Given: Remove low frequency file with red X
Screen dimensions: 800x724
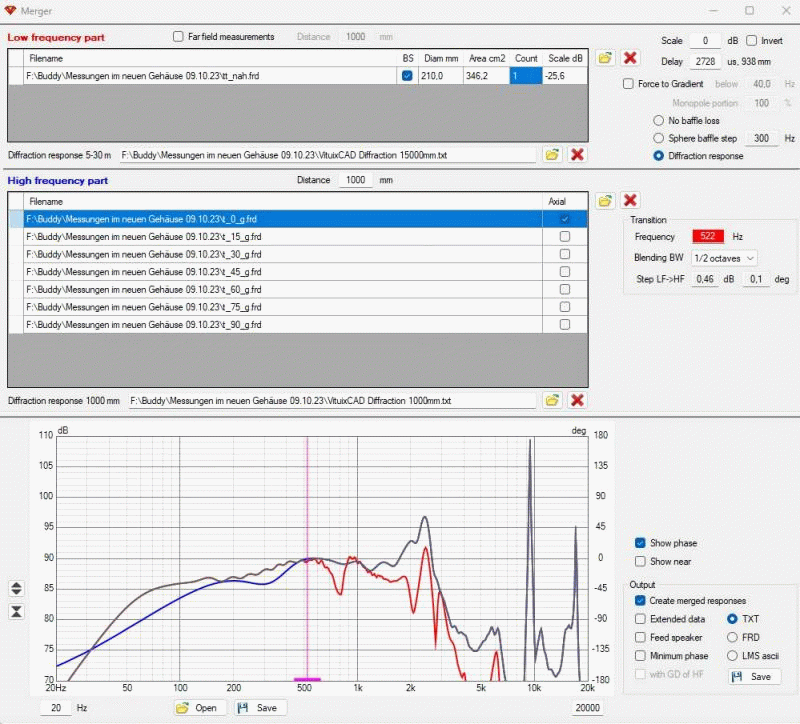Looking at the screenshot, I should pos(630,58).
